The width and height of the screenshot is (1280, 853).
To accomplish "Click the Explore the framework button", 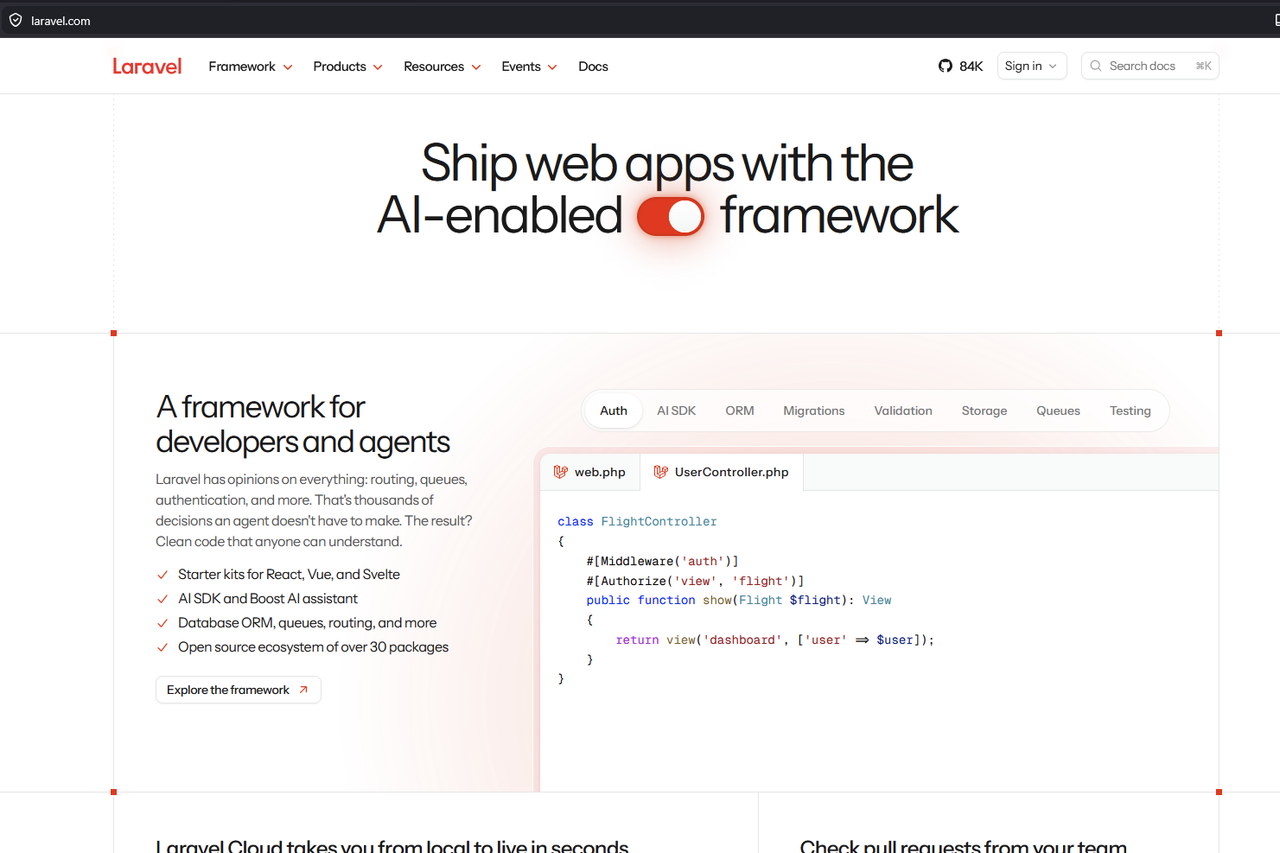I will [238, 690].
